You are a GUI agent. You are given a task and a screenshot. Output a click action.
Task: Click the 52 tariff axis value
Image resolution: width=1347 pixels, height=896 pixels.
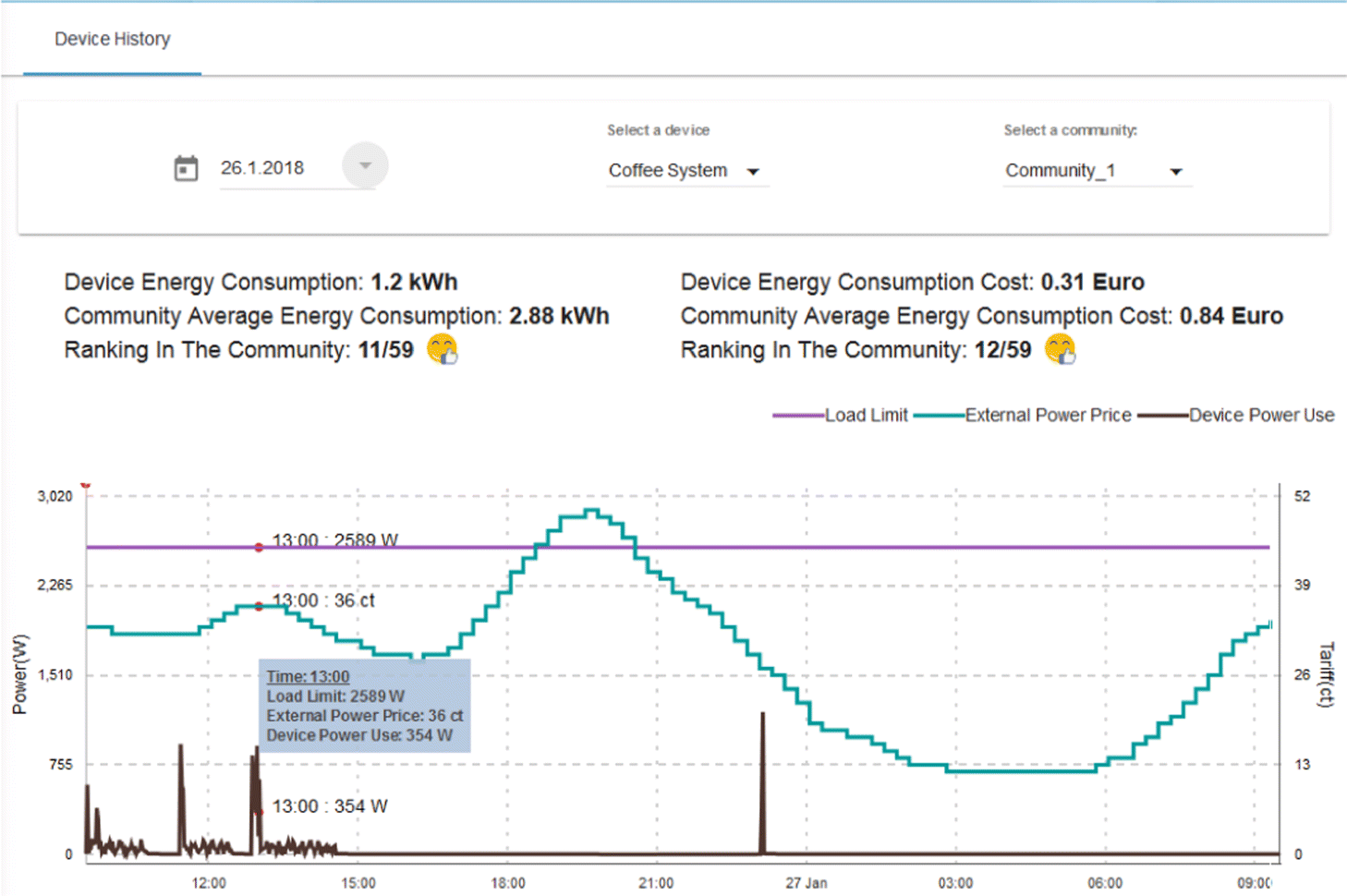pyautogui.click(x=1302, y=496)
